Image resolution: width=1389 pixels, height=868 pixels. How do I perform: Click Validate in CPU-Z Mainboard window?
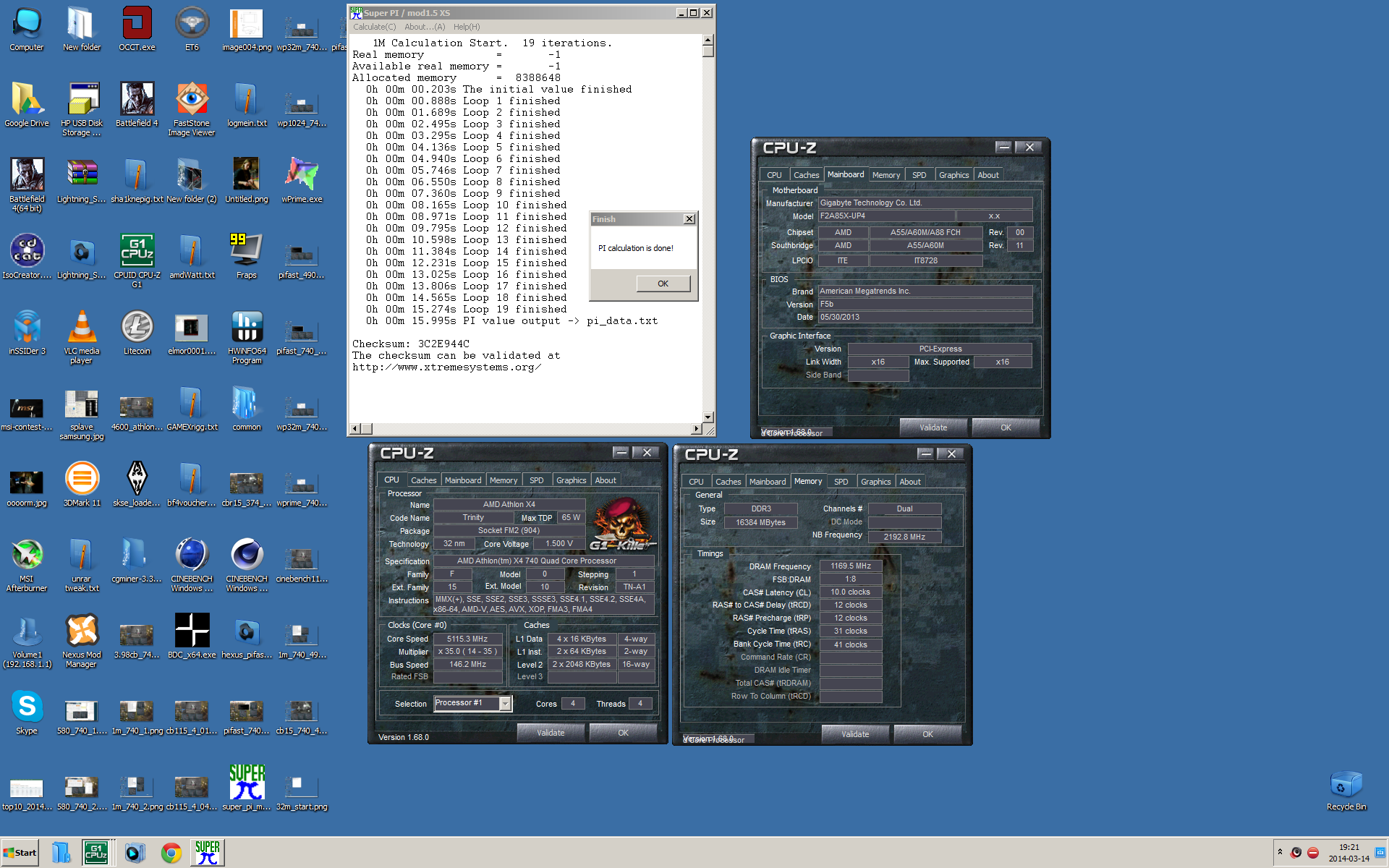(x=933, y=427)
